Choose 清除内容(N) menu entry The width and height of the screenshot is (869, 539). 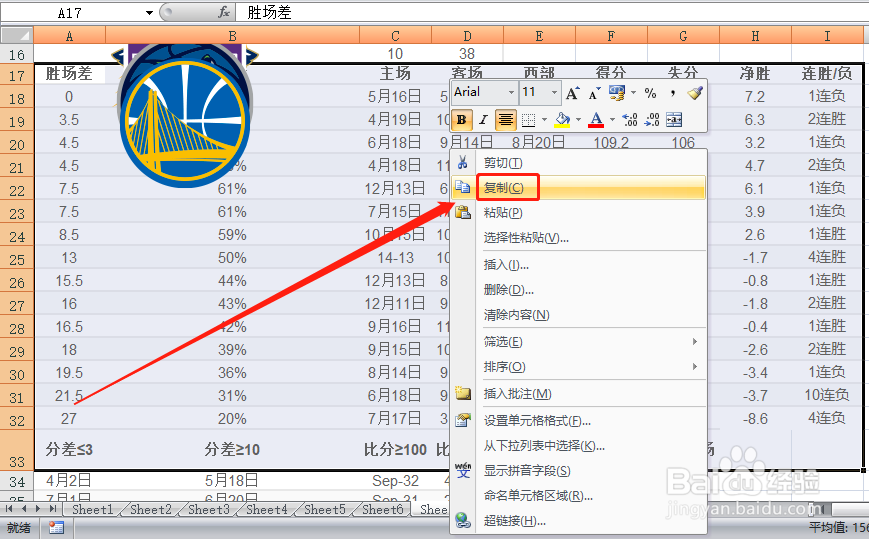click(578, 315)
